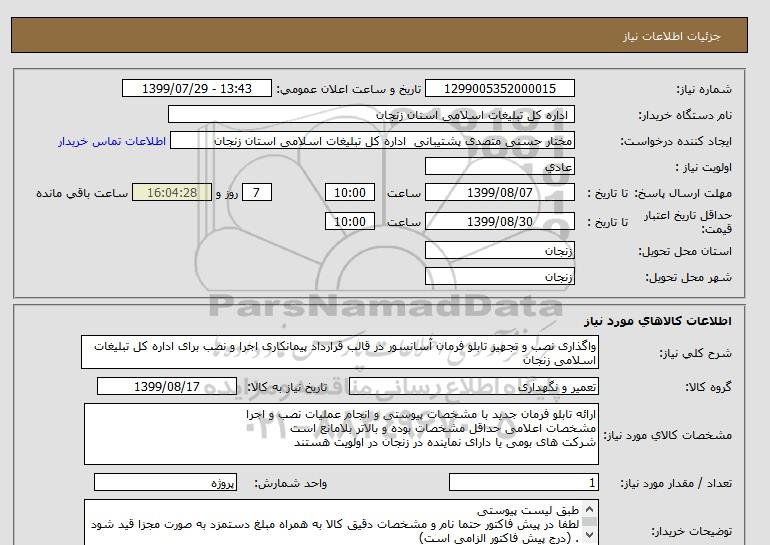The height and width of the screenshot is (545, 770).
Task: Click remaining days field showing 7
Action: pos(256,192)
